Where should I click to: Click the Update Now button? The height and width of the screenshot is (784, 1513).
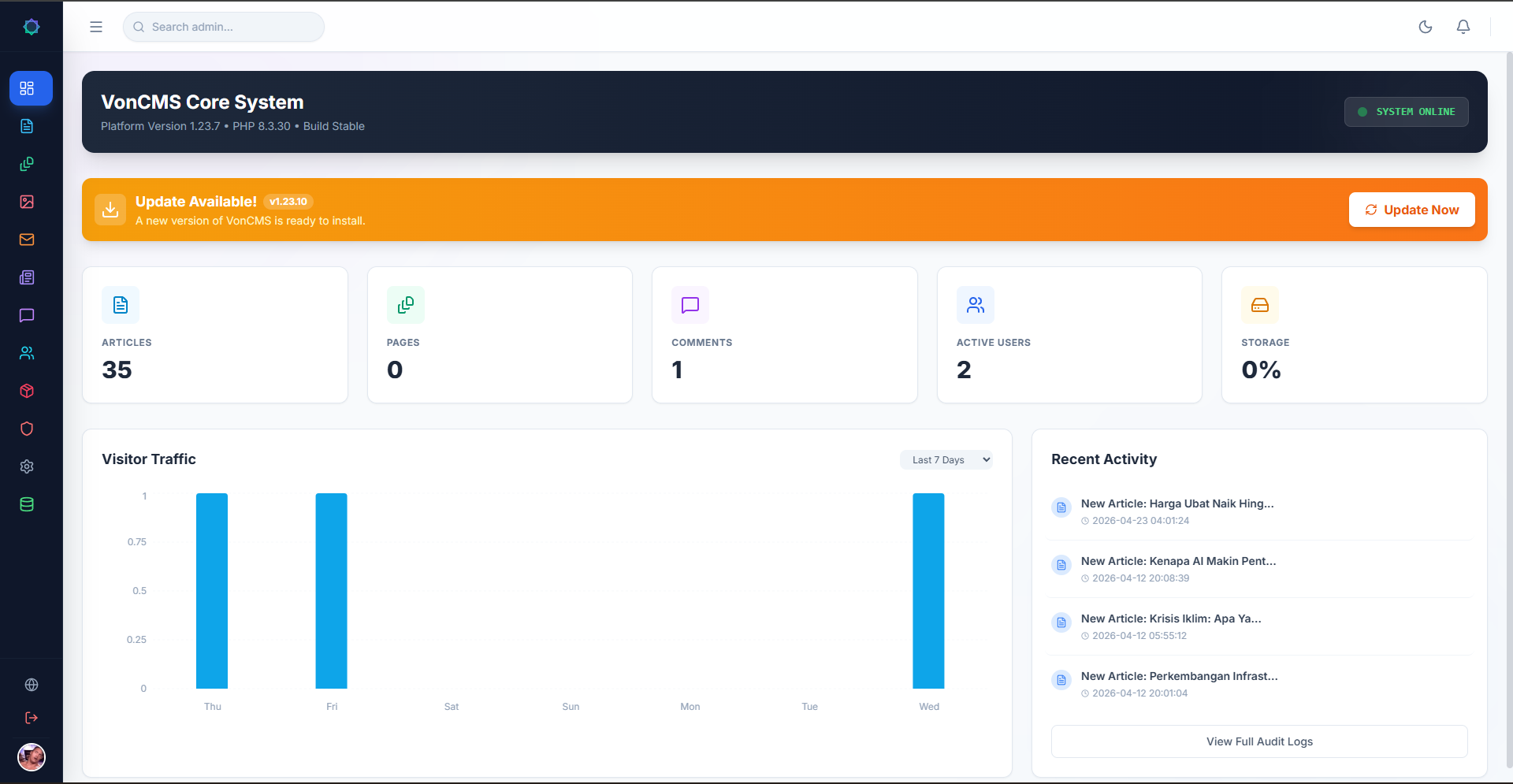1412,210
